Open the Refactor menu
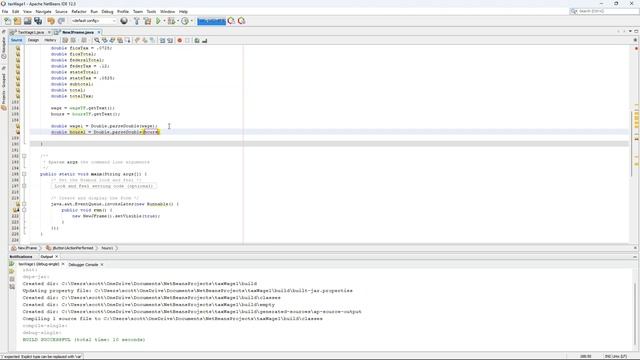The width and height of the screenshot is (640, 360). pos(79,11)
